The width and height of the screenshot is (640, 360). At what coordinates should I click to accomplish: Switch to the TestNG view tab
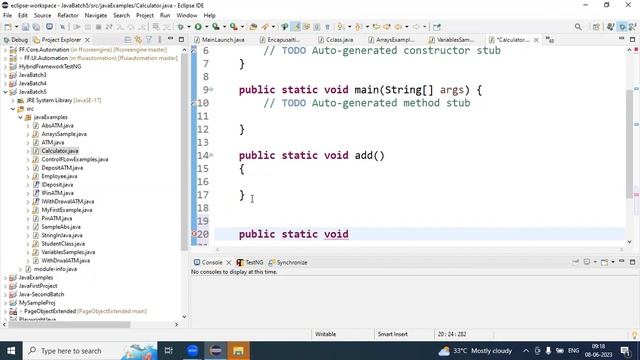250,262
